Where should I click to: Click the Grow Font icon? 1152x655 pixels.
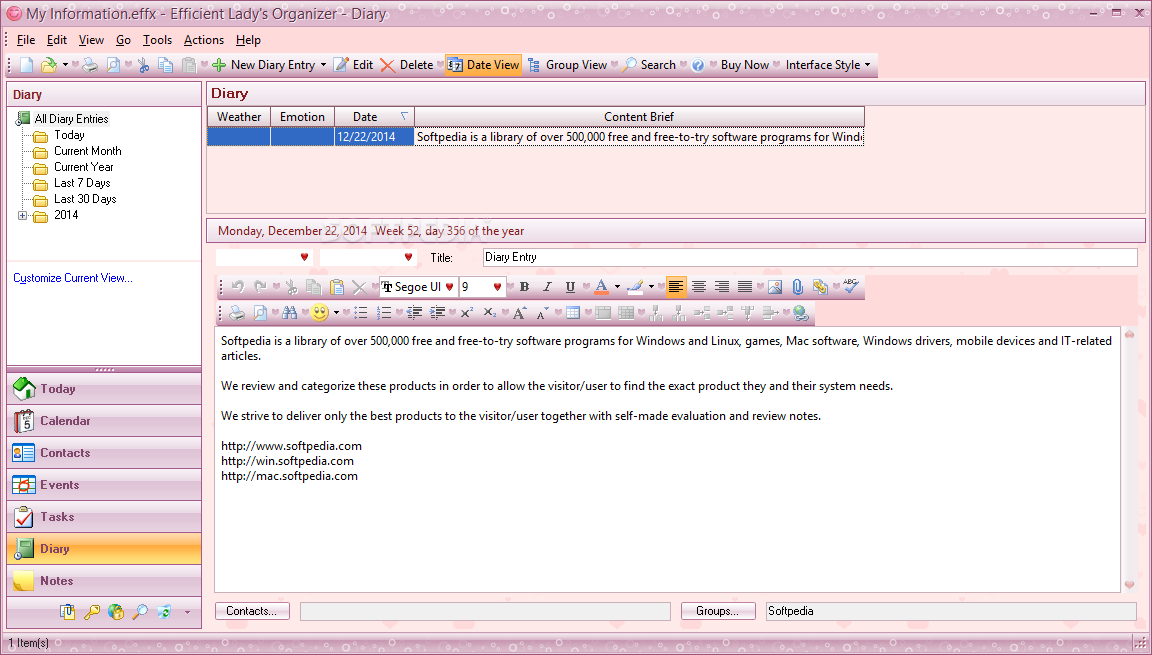pos(519,313)
